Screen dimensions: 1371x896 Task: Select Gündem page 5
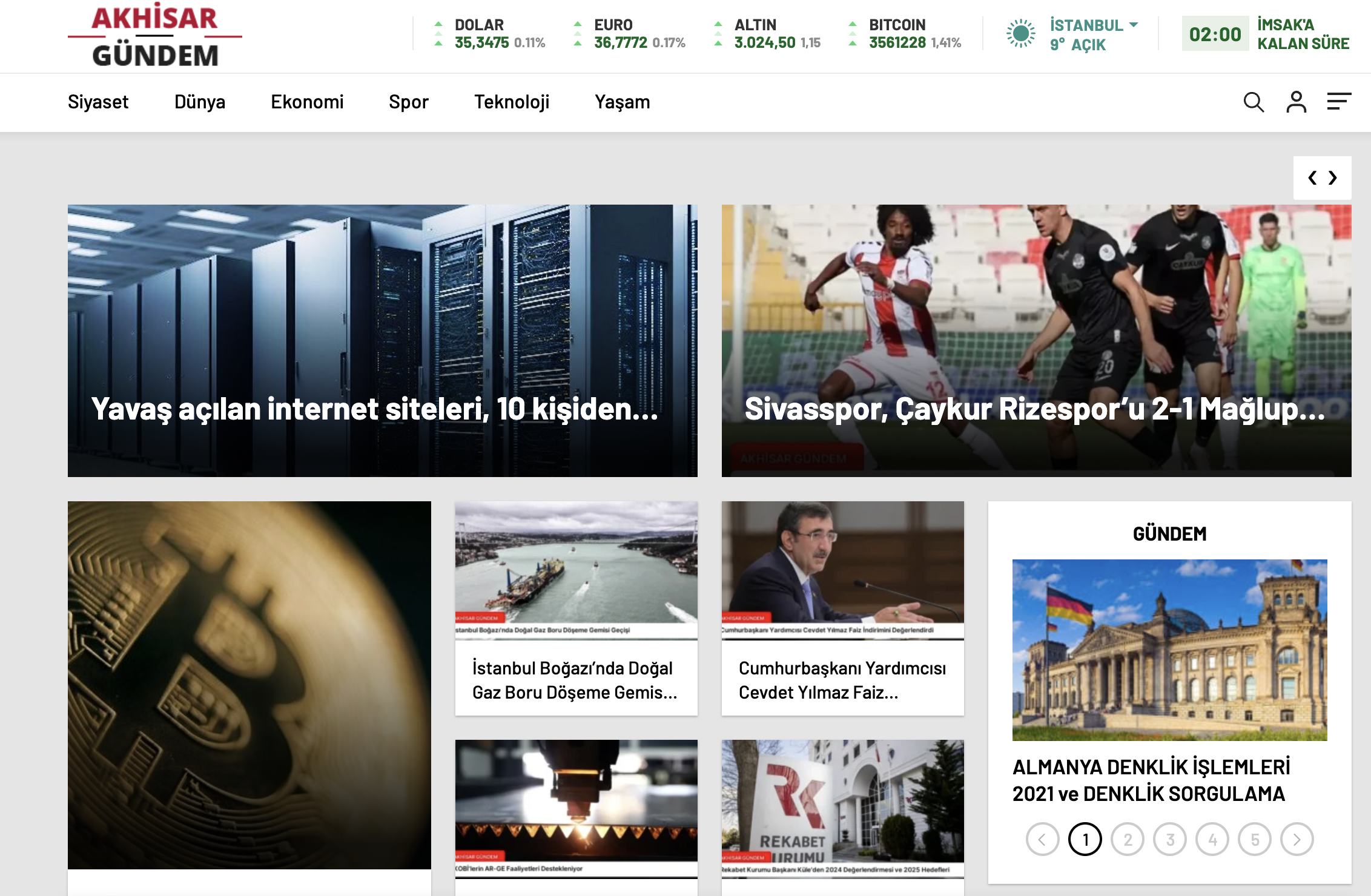(x=1255, y=839)
